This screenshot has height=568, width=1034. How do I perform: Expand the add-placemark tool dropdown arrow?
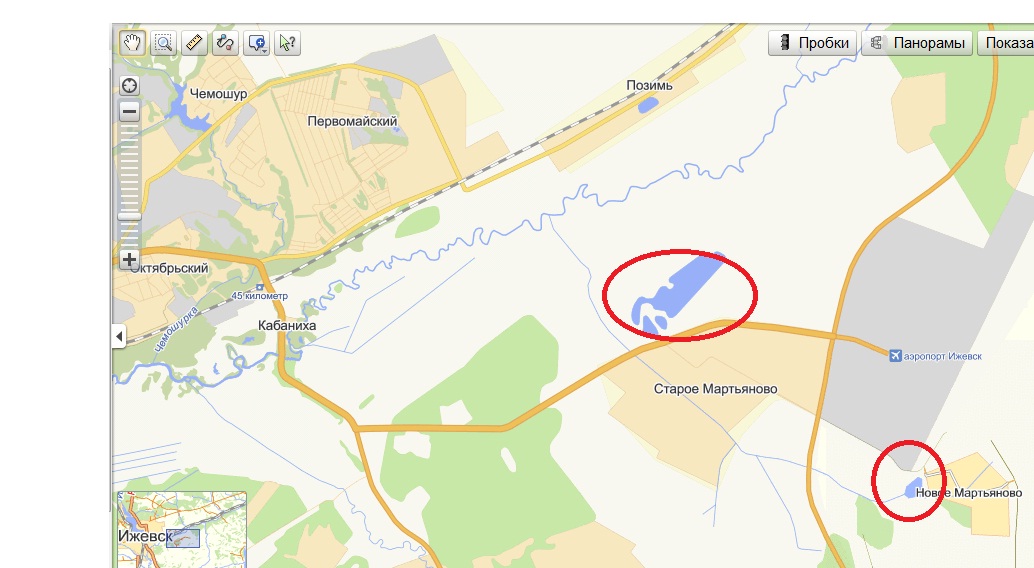[264, 50]
